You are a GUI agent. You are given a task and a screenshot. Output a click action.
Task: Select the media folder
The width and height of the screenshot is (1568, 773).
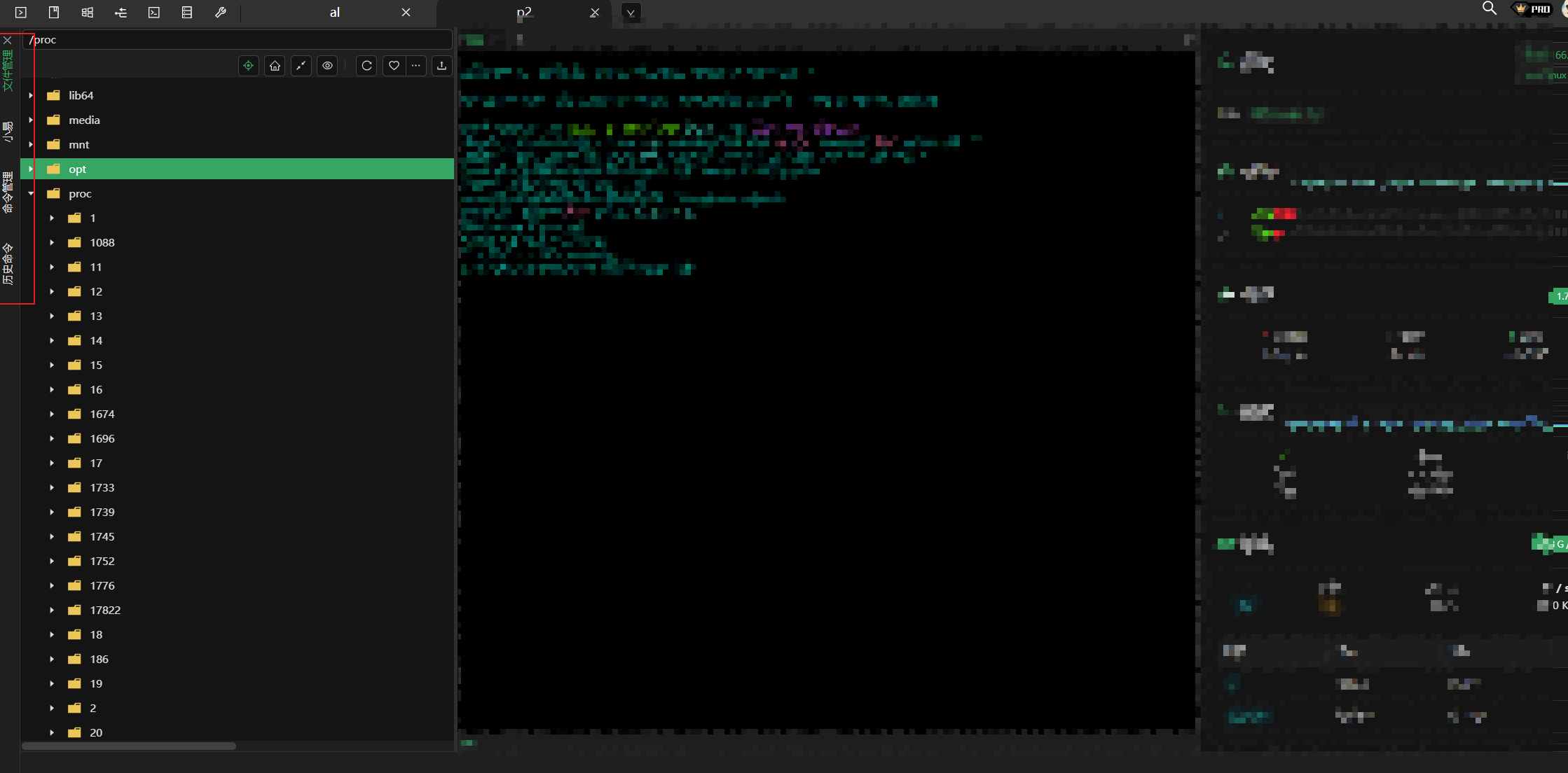tap(84, 120)
